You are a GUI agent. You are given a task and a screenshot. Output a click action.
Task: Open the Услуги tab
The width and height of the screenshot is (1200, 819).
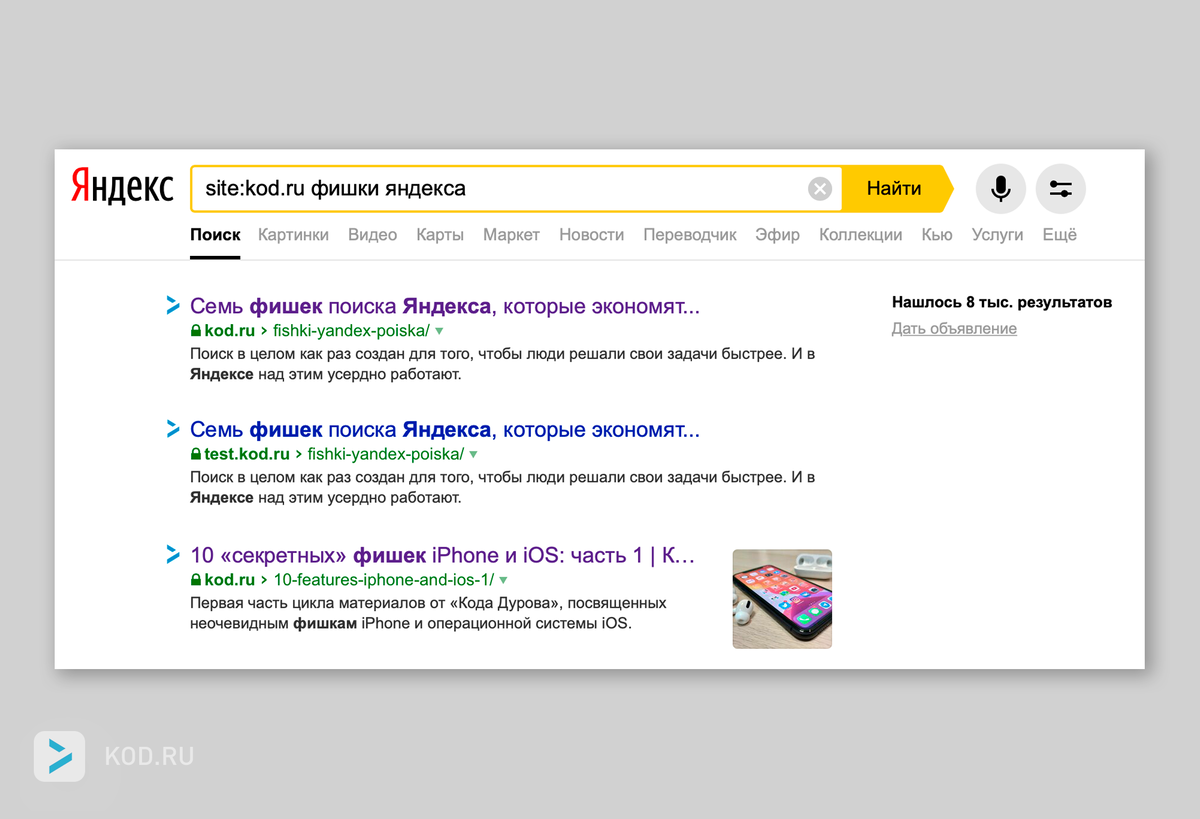click(997, 235)
